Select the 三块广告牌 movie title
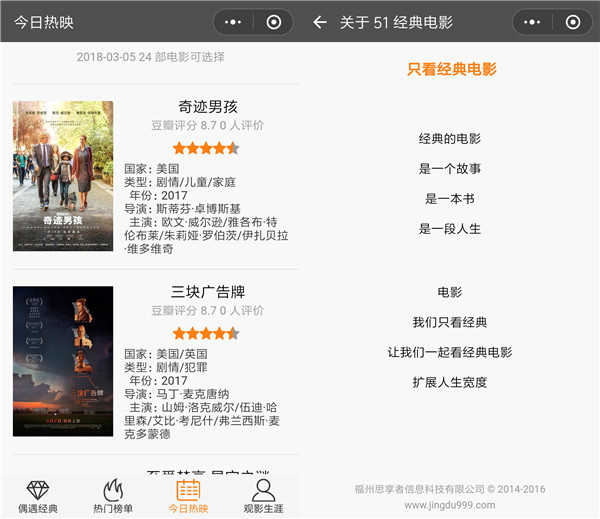 207,292
